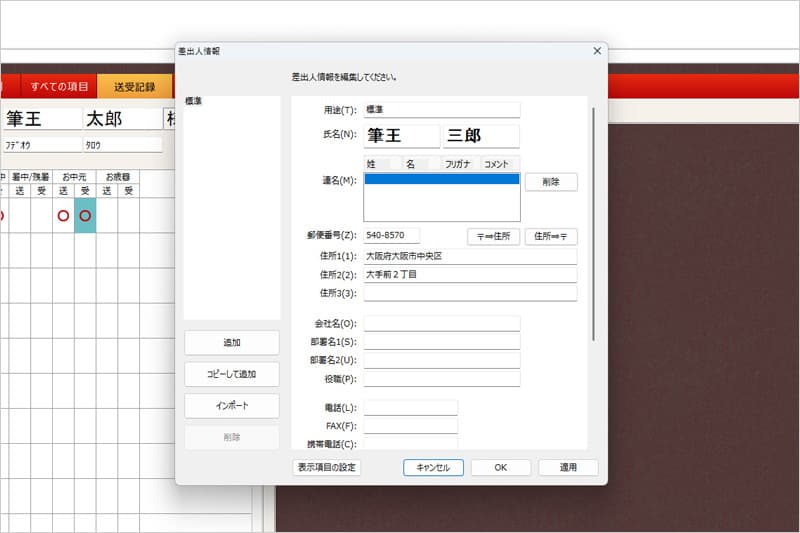Click the 〒⇒住所 conversion button
Image resolution: width=800 pixels, height=533 pixels.
[x=493, y=237]
